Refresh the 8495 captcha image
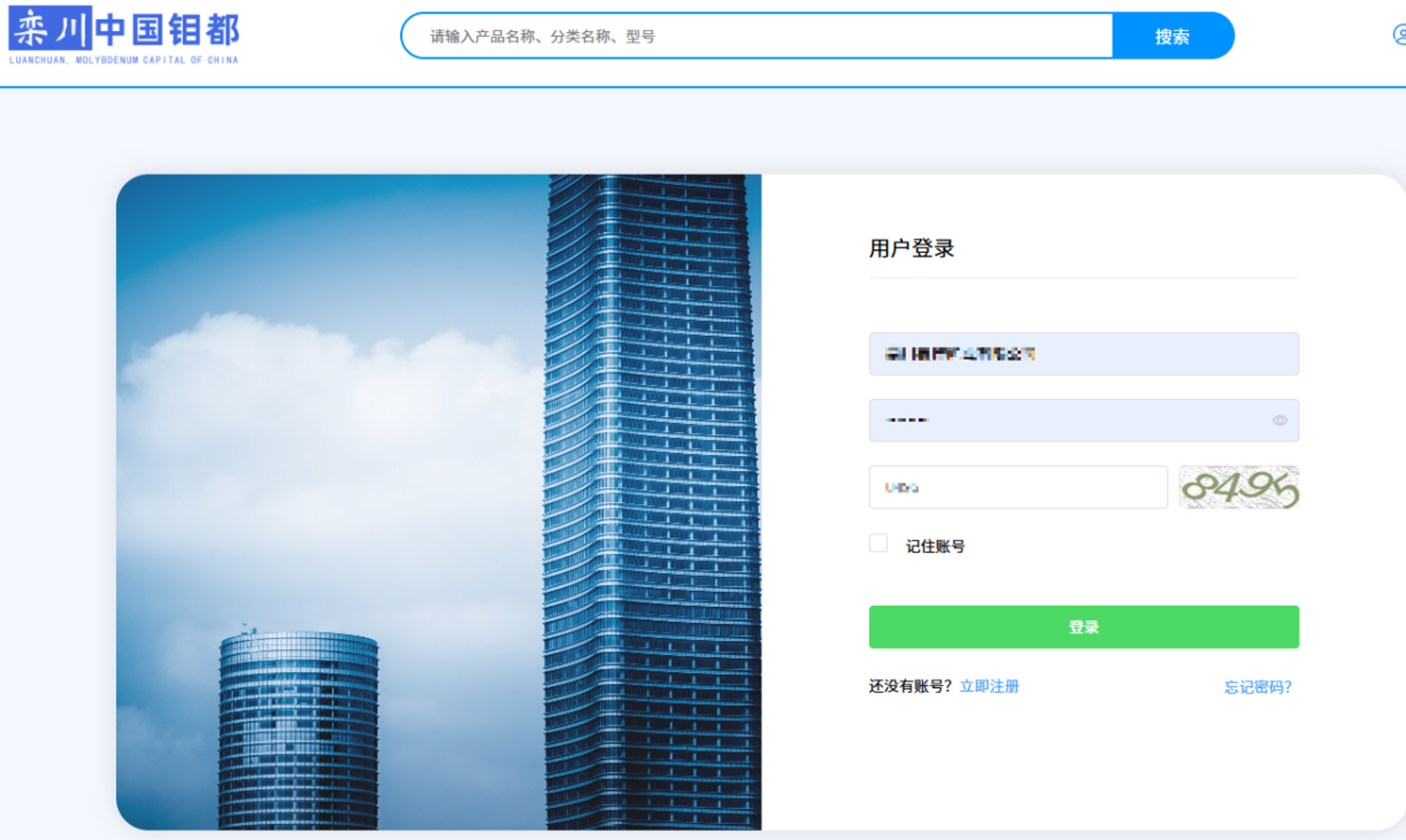 pyautogui.click(x=1239, y=487)
